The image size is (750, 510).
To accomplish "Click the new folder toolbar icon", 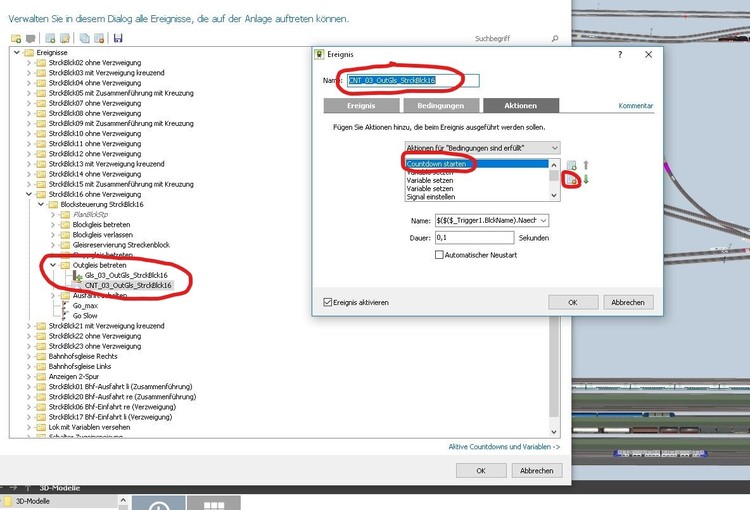I will pyautogui.click(x=16, y=38).
